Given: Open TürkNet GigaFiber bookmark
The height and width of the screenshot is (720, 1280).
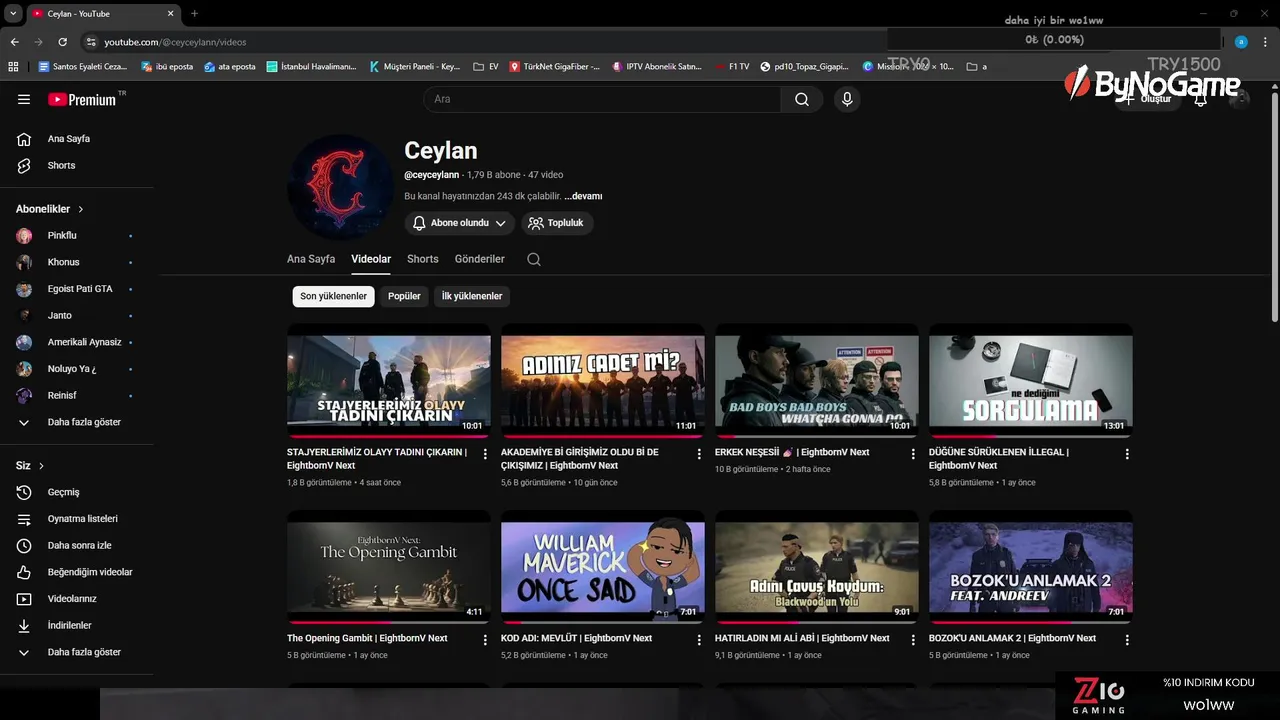Looking at the screenshot, I should [x=555, y=67].
